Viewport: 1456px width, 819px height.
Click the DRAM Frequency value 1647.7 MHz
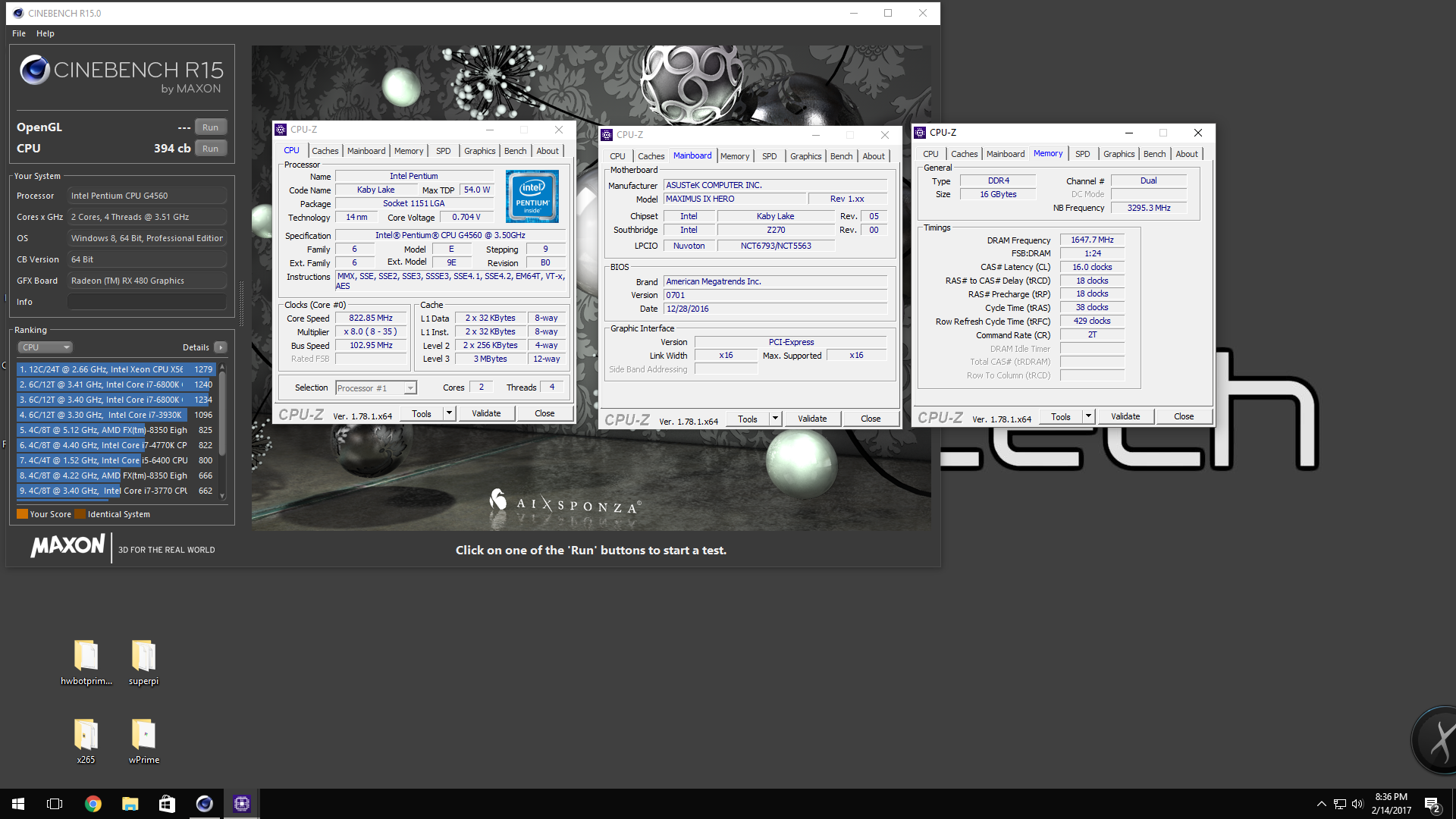pos(1092,240)
